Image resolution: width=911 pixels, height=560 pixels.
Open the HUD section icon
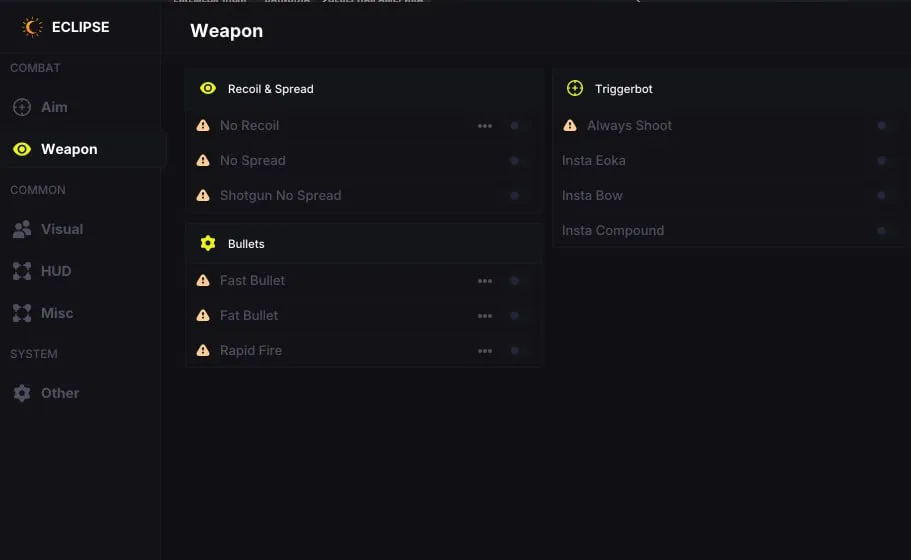point(22,271)
